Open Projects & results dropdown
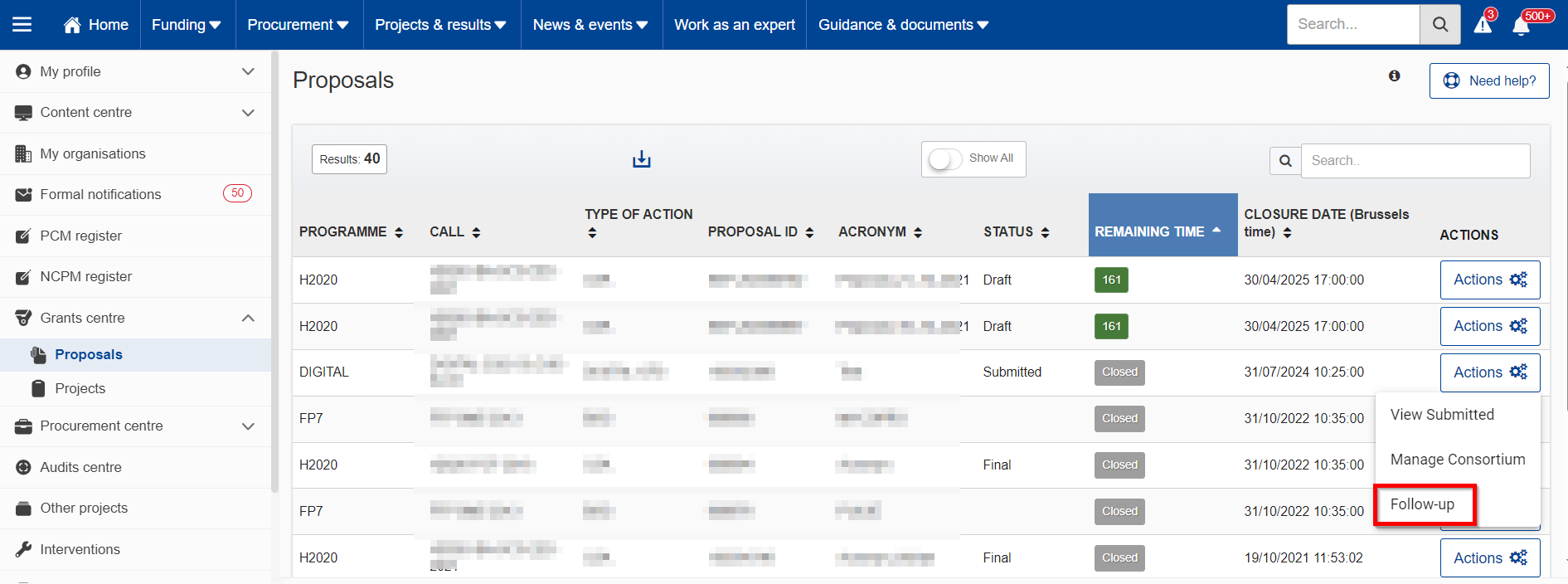Screen dimensions: 1568x584 pyautogui.click(x=440, y=25)
